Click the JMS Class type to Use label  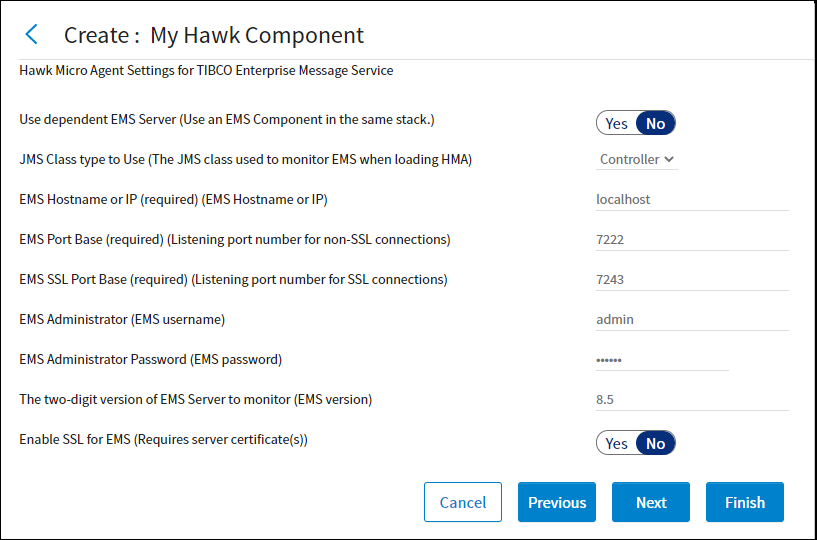tap(245, 159)
